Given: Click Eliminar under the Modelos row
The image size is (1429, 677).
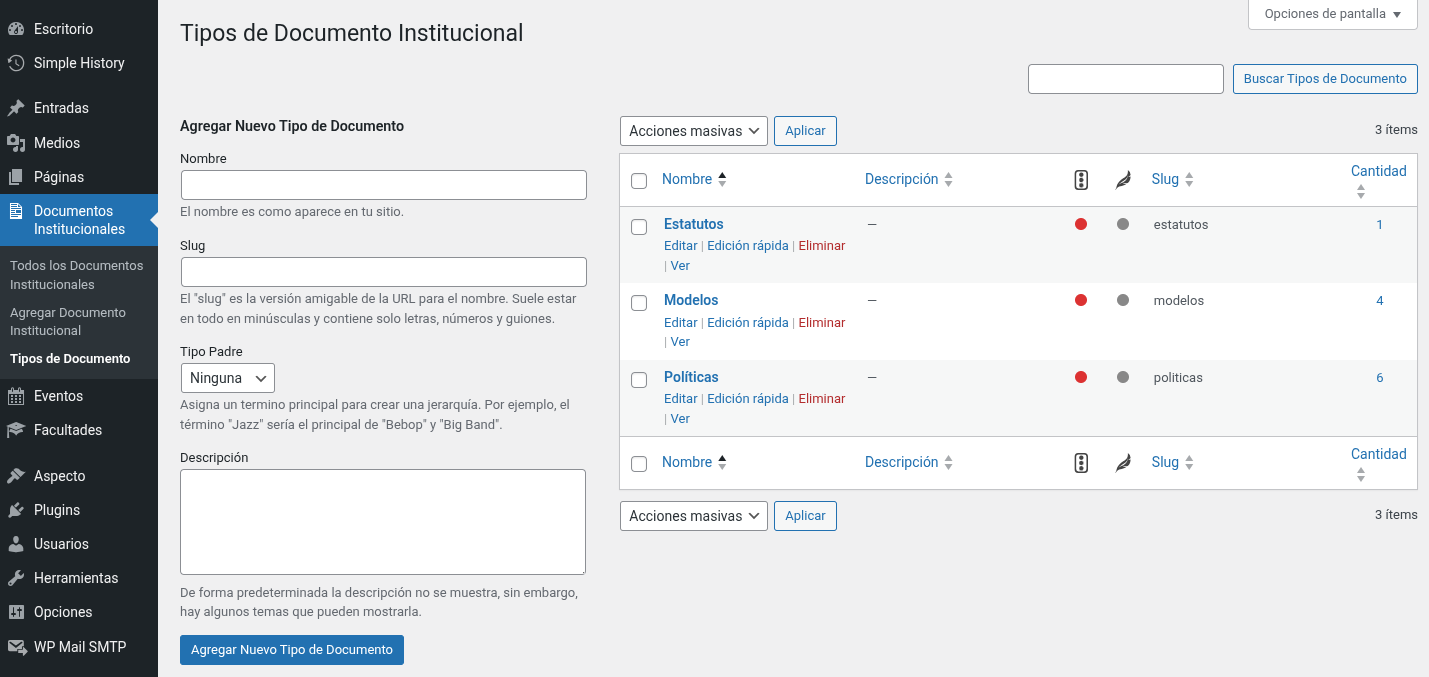Looking at the screenshot, I should click(822, 322).
